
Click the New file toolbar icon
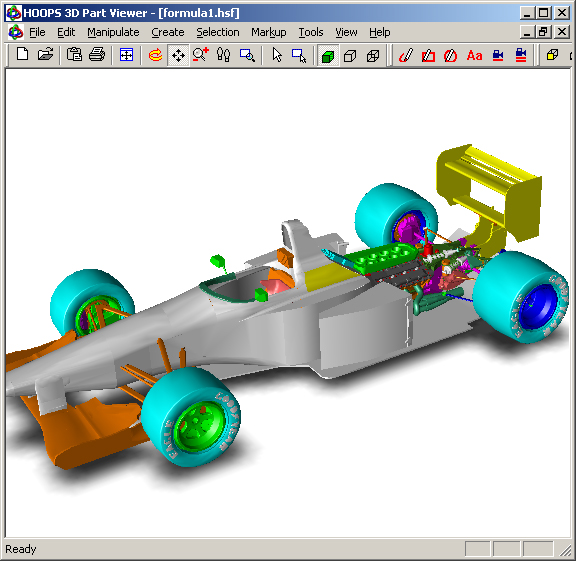(x=22, y=55)
